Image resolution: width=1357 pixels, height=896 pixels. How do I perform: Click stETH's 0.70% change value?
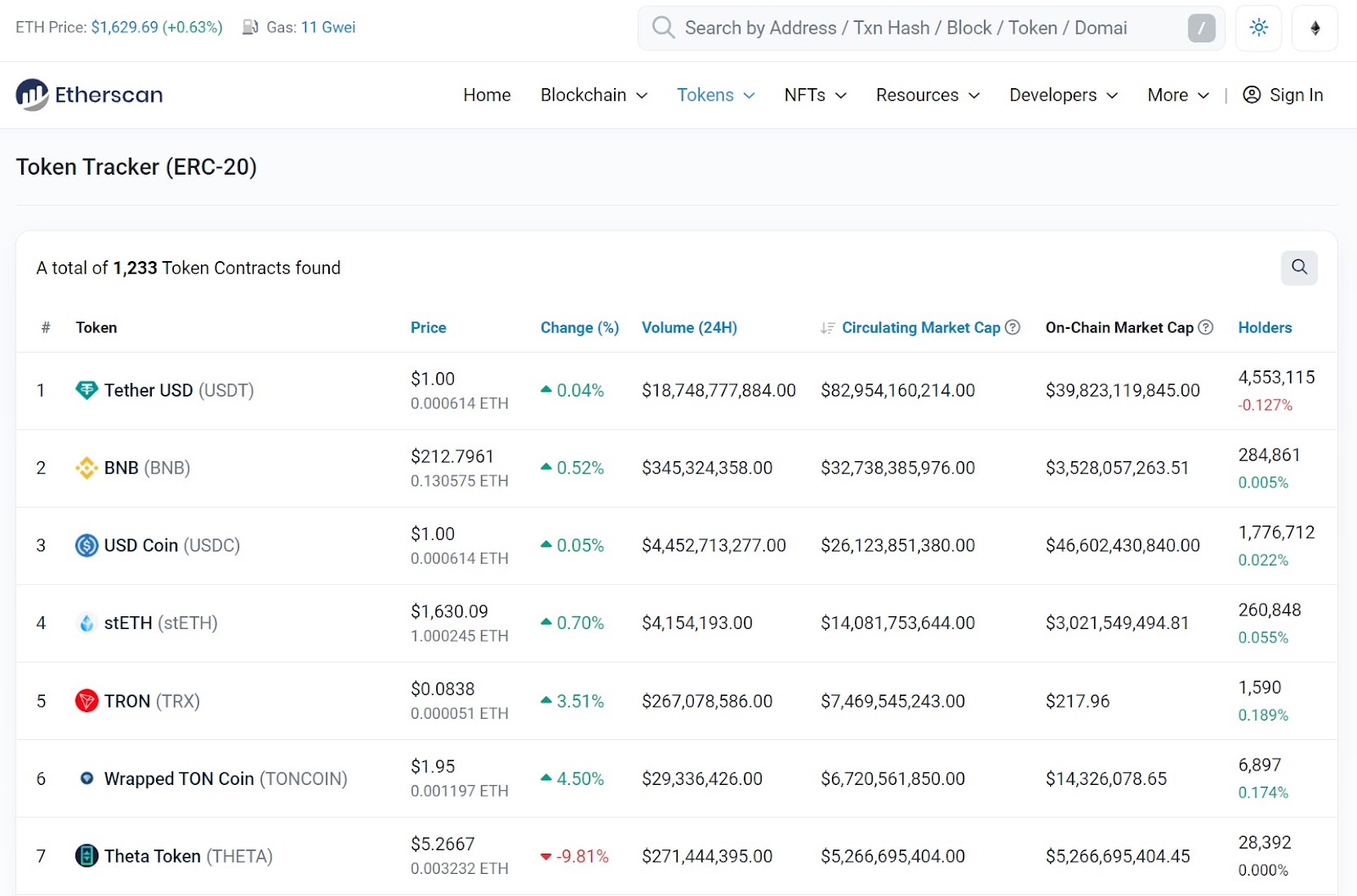tap(572, 623)
